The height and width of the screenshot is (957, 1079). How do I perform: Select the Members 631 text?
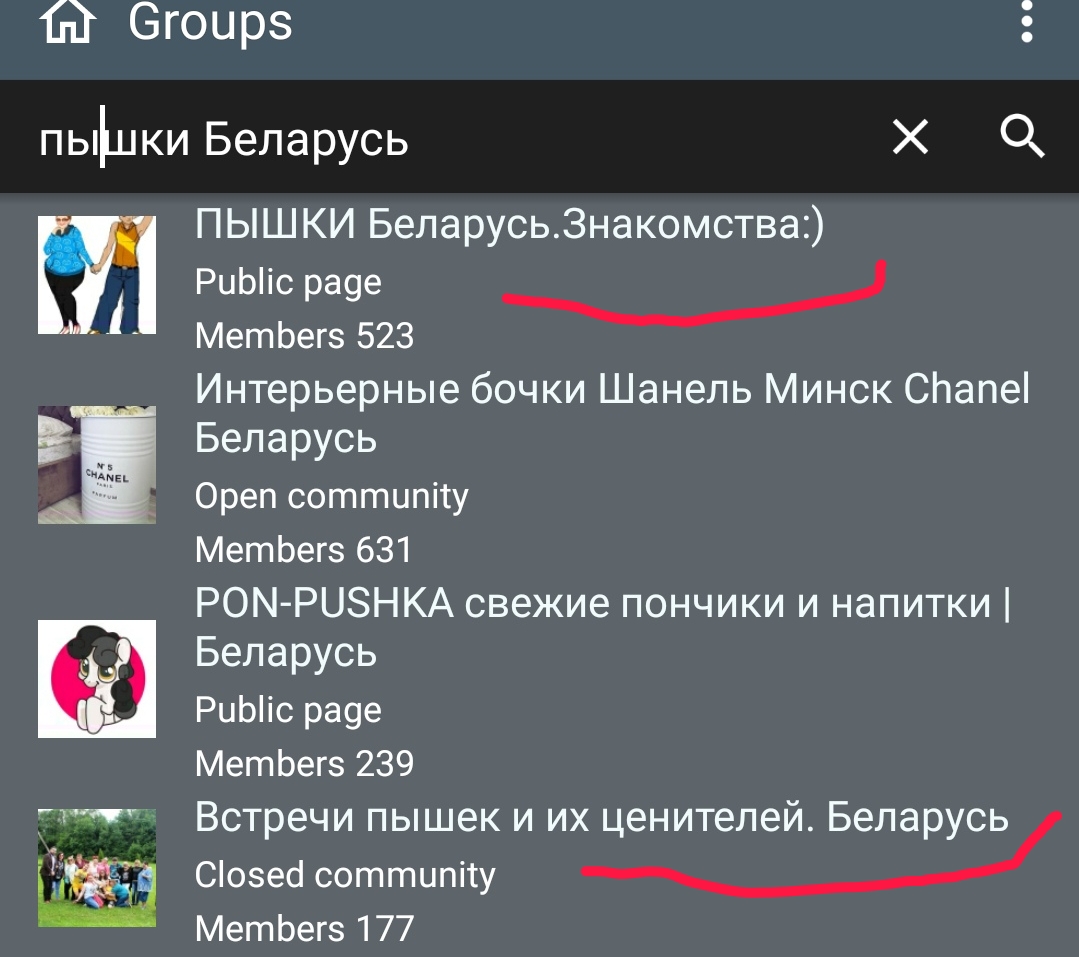pos(303,550)
